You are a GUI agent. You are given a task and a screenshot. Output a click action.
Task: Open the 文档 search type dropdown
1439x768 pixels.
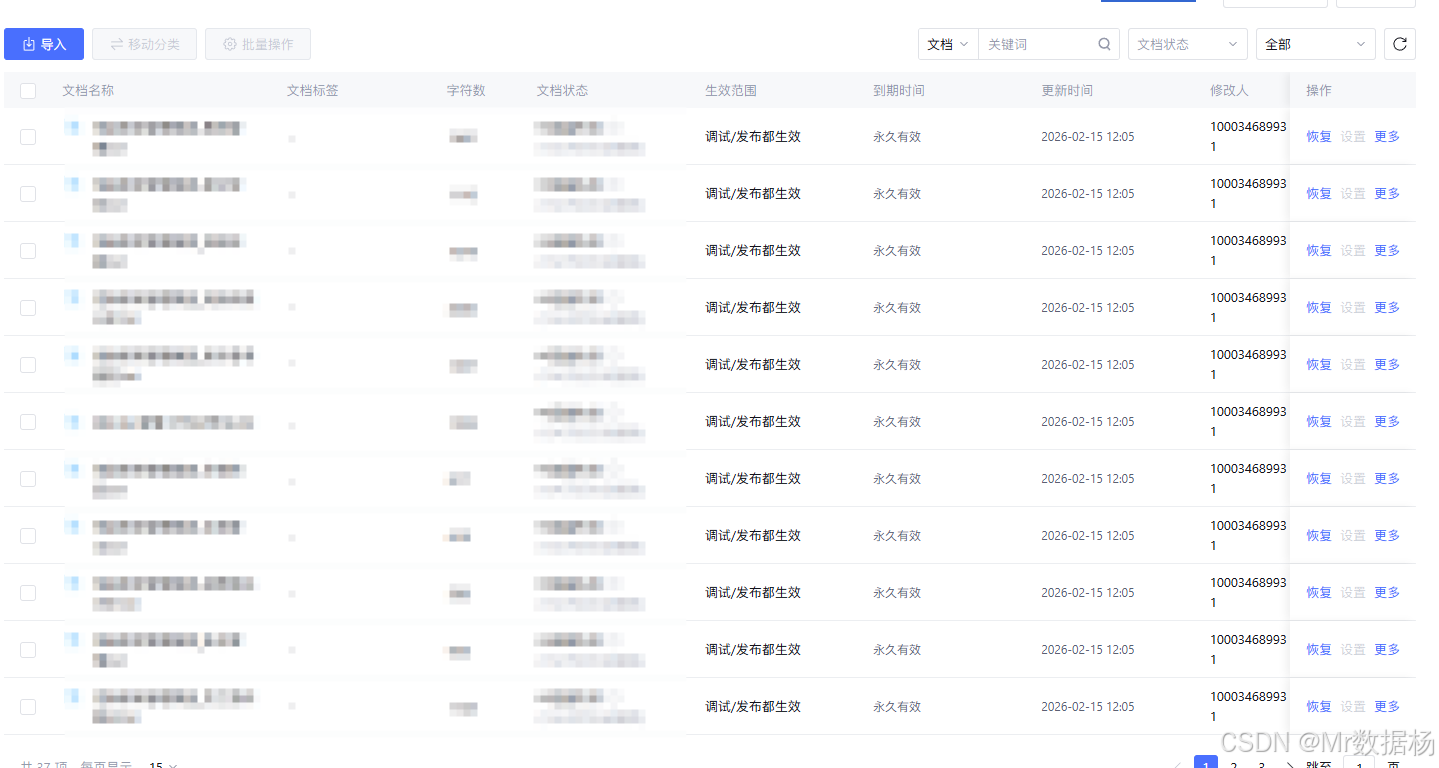(x=948, y=44)
